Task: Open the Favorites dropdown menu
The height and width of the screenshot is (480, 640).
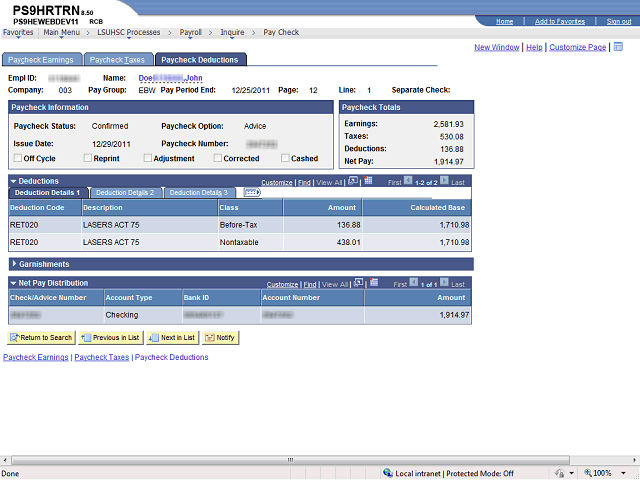Action: click(x=18, y=33)
